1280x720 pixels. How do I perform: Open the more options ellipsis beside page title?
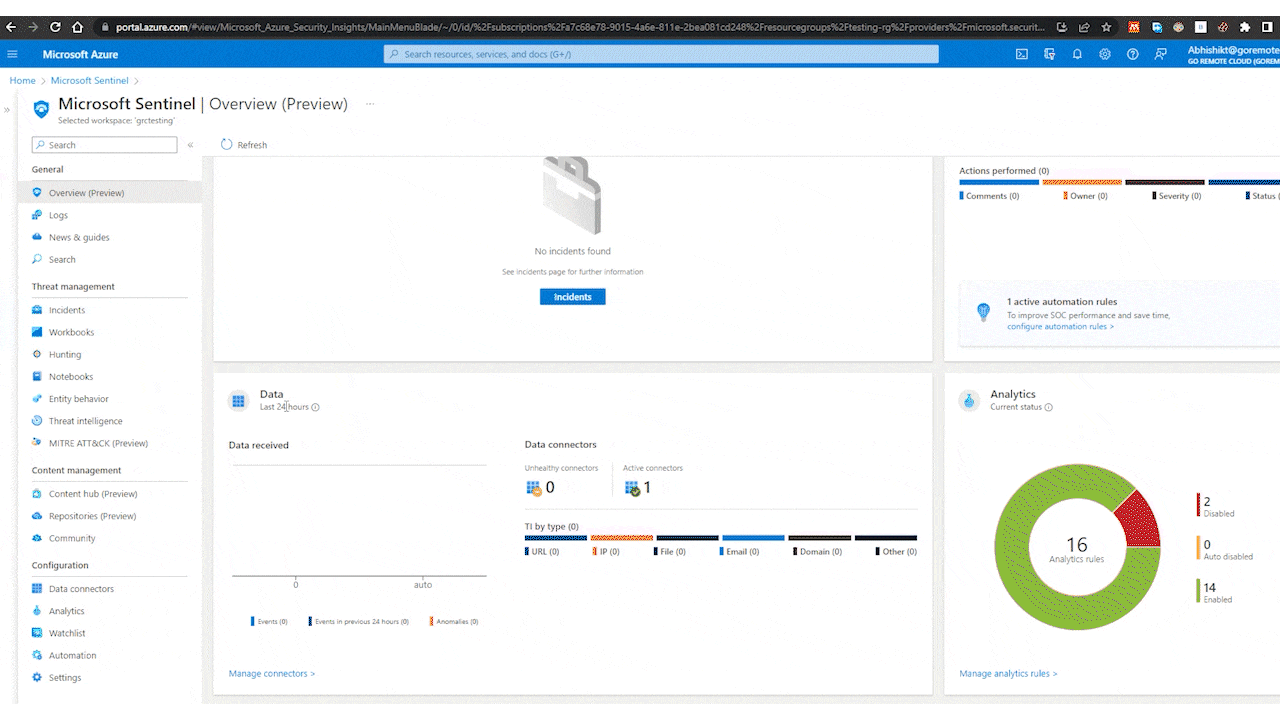370,104
